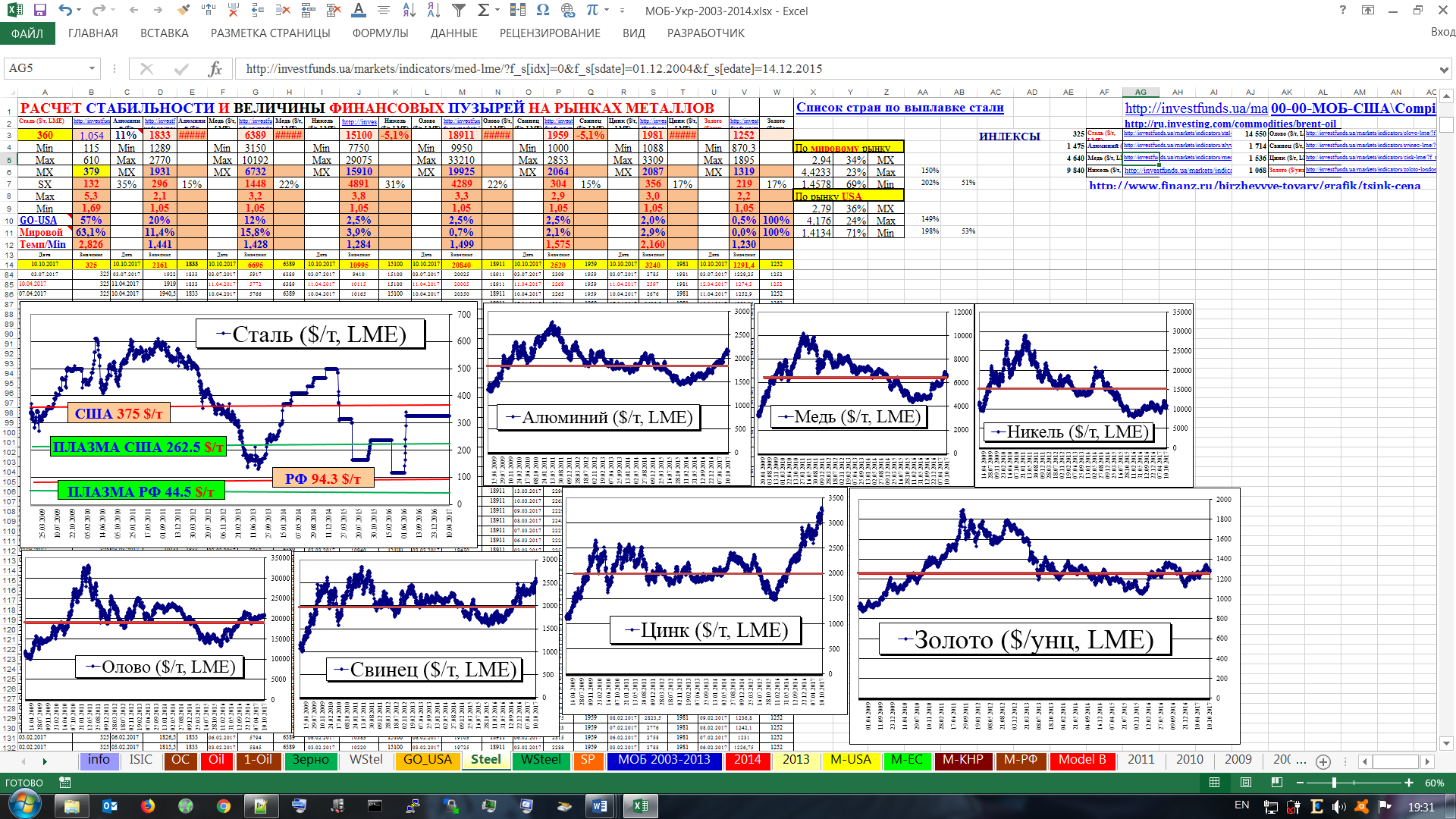Click the Filter funnel icon
The height and width of the screenshot is (819, 1456).
click(x=459, y=11)
